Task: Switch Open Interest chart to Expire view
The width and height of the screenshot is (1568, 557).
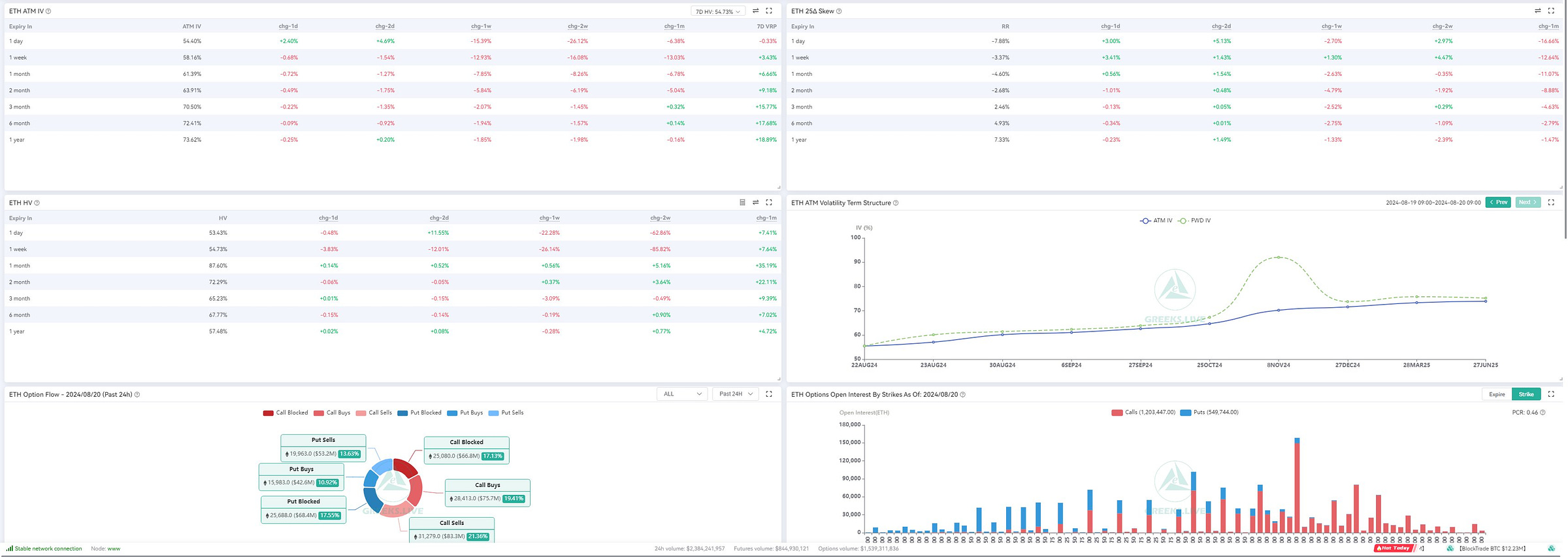Action: coord(1497,394)
